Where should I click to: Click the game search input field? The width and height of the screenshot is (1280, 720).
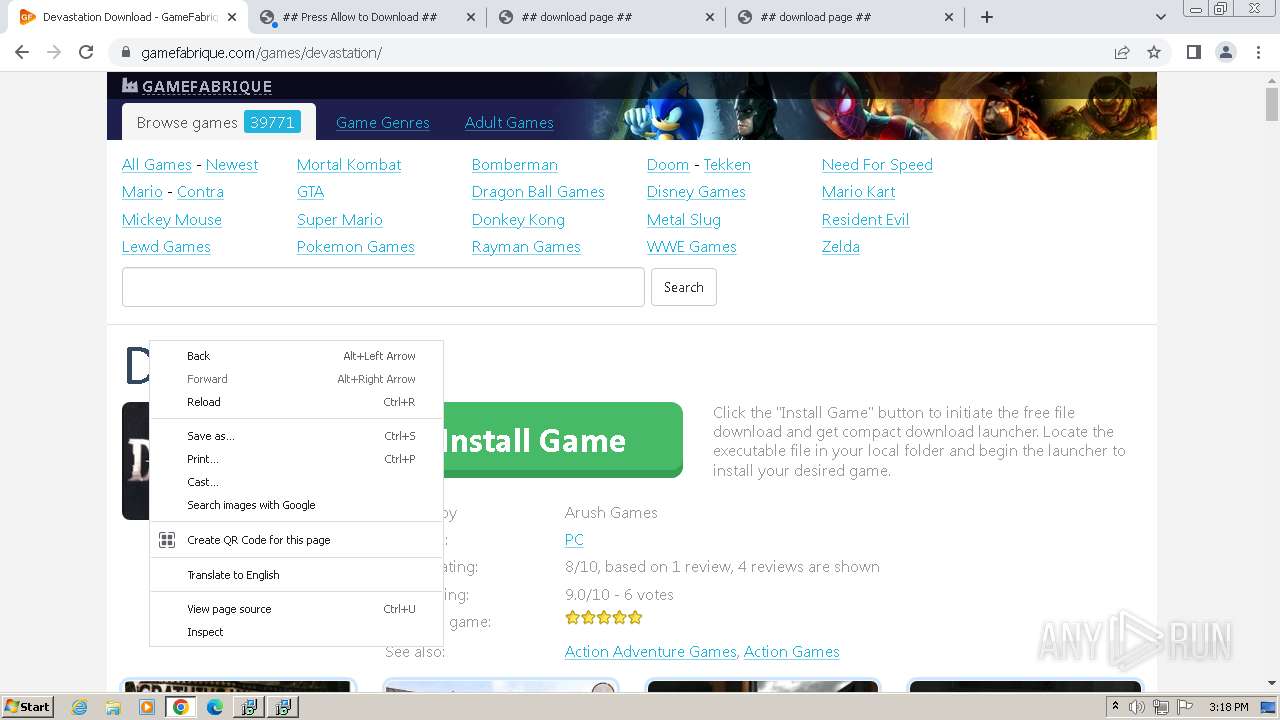(383, 287)
